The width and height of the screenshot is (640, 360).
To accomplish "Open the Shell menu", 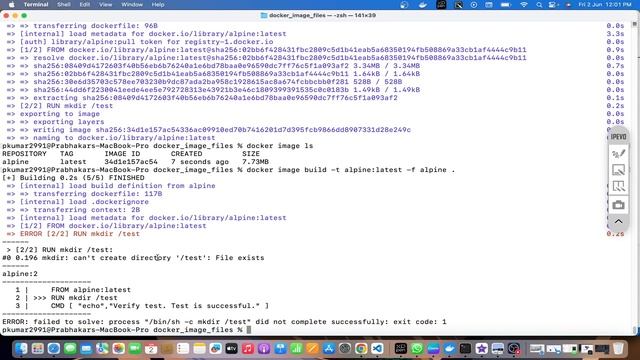I will coord(64,4).
